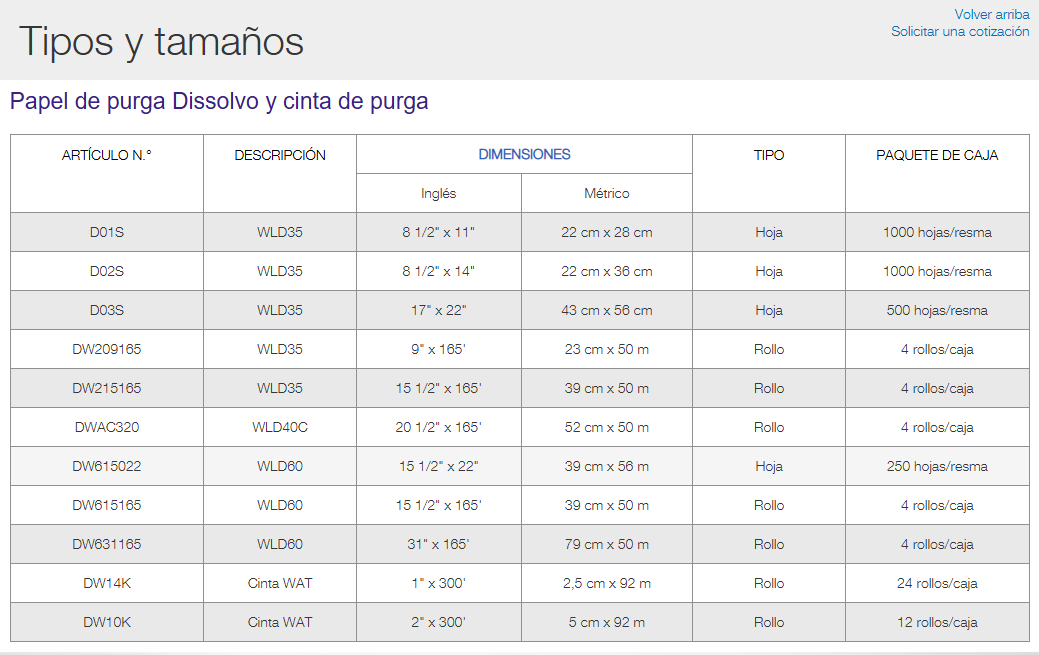1039x655 pixels.
Task: Click the TIPO column header
Action: coord(769,155)
